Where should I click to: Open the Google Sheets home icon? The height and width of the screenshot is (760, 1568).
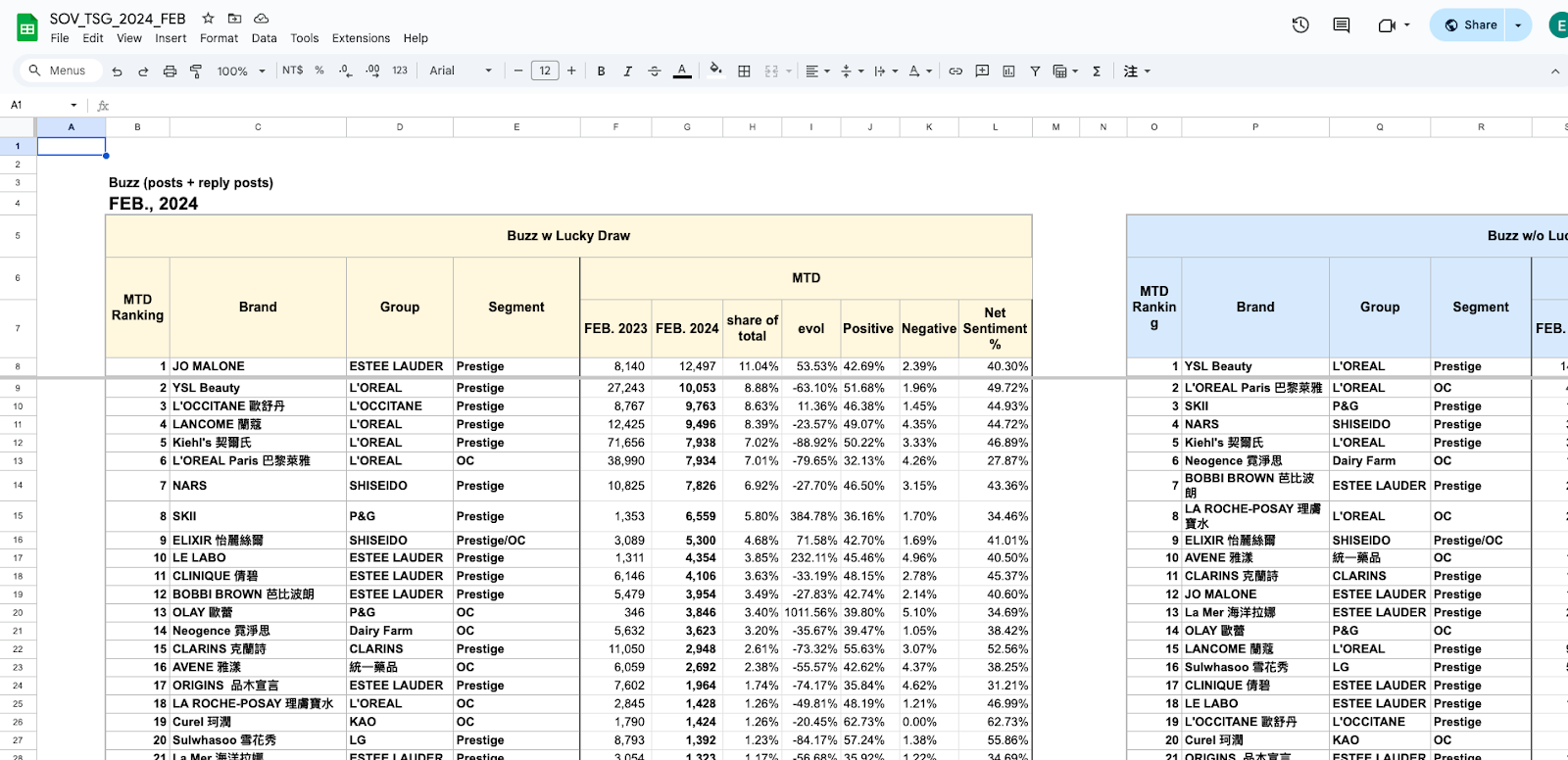(x=27, y=27)
